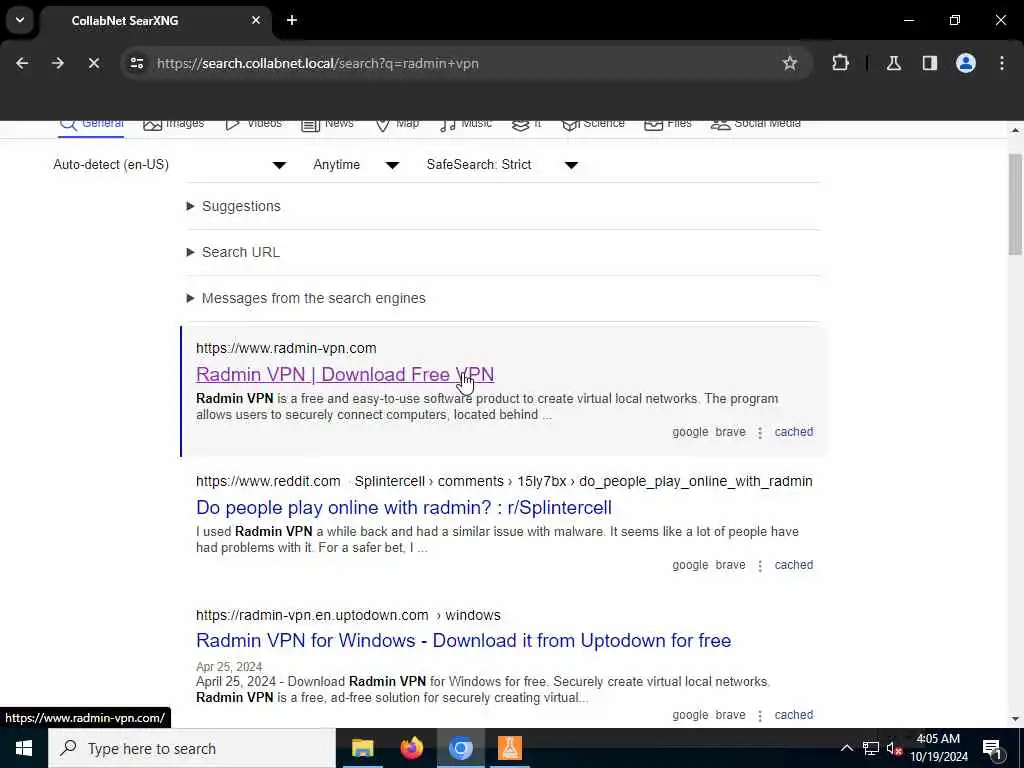This screenshot has height=768, width=1024.
Task: Open the Anytime time range dropdown
Action: coord(356,165)
